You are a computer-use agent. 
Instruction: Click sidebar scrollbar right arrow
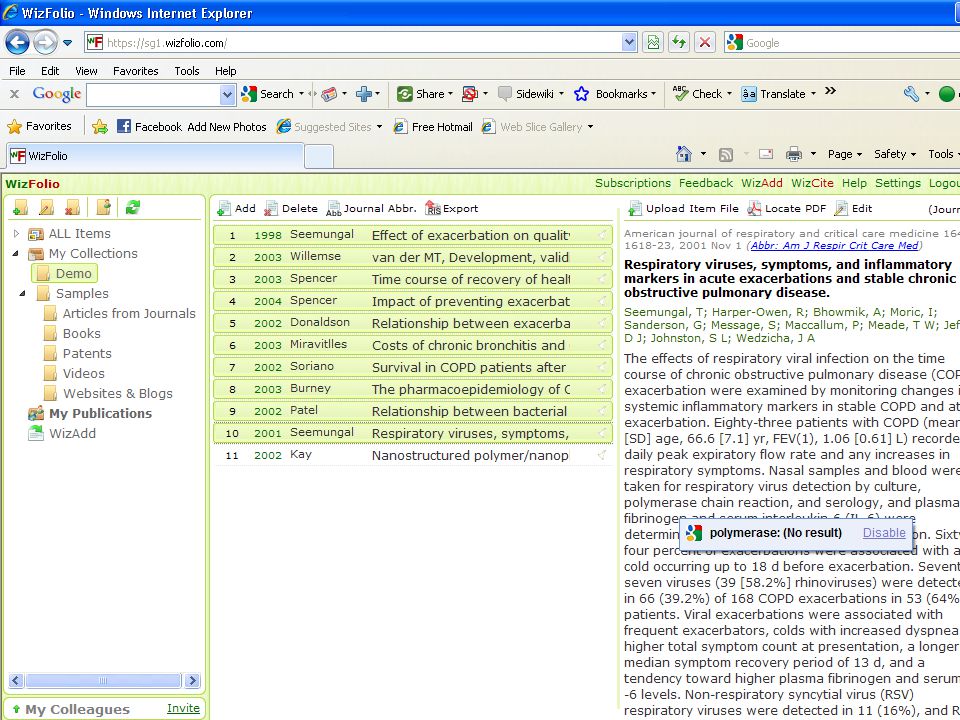pyautogui.click(x=192, y=680)
